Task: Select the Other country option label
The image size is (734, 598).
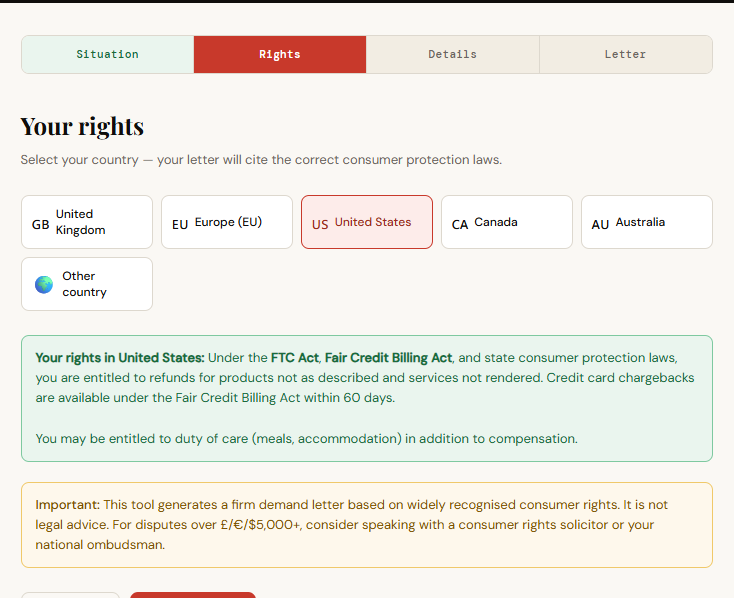Action: coord(84,284)
